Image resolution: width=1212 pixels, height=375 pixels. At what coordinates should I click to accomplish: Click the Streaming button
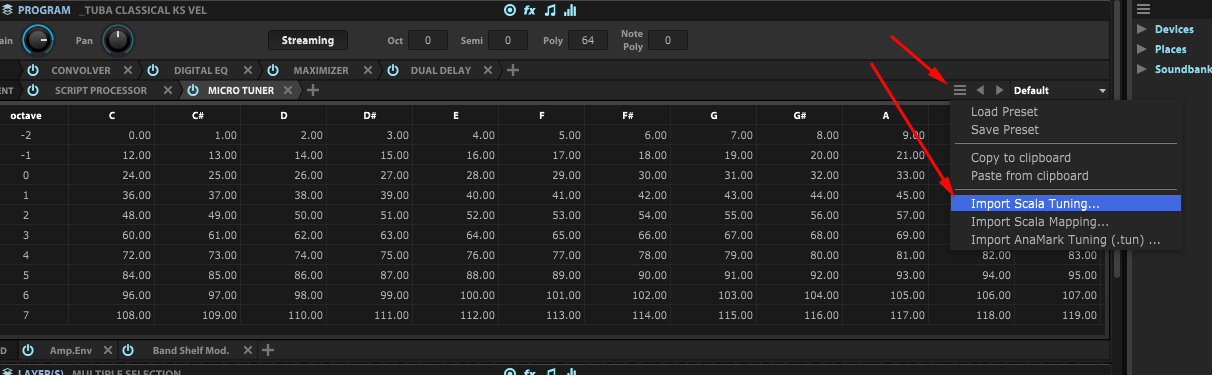(x=308, y=41)
